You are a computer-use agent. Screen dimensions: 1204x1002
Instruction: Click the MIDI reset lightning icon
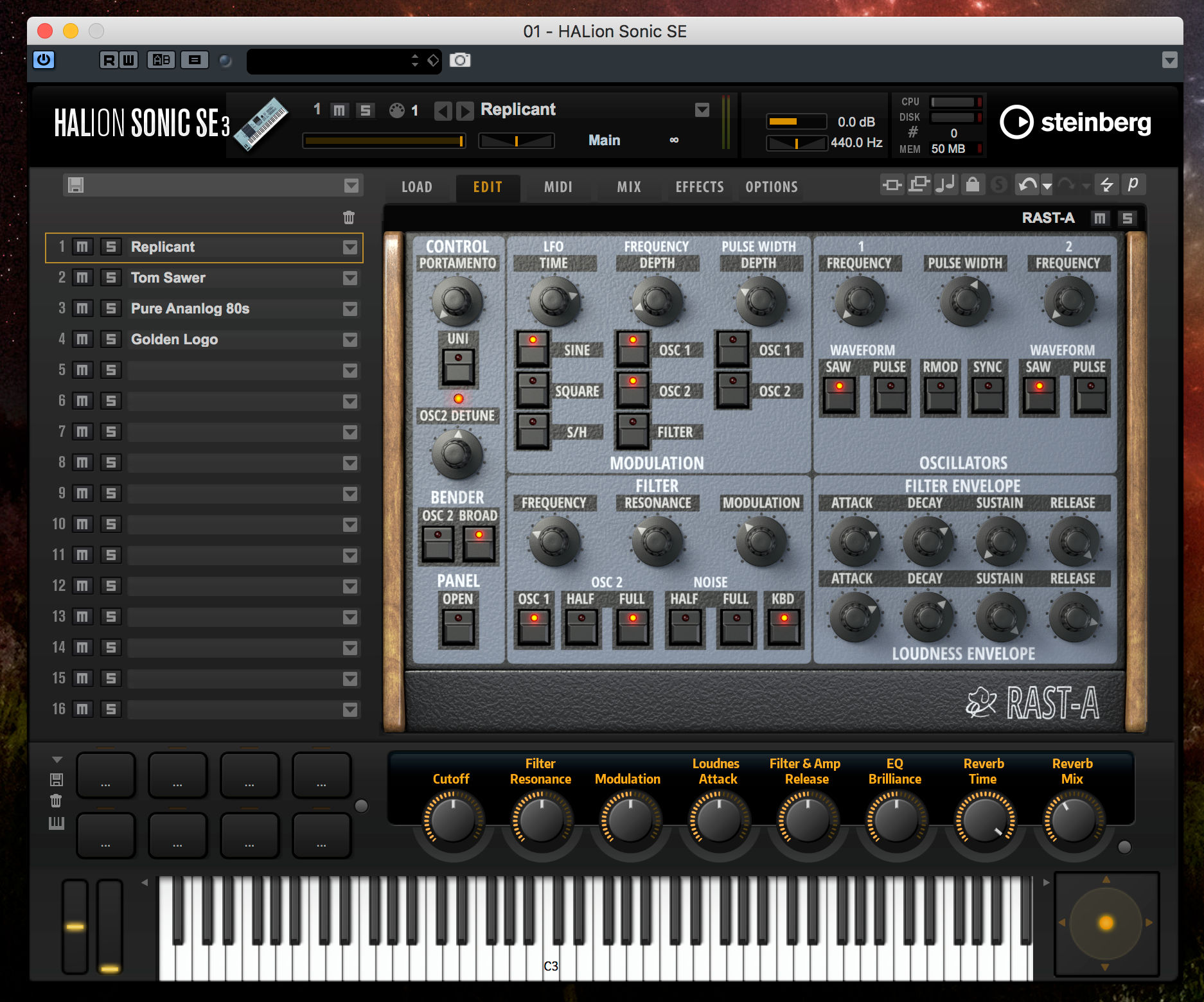pos(1106,185)
